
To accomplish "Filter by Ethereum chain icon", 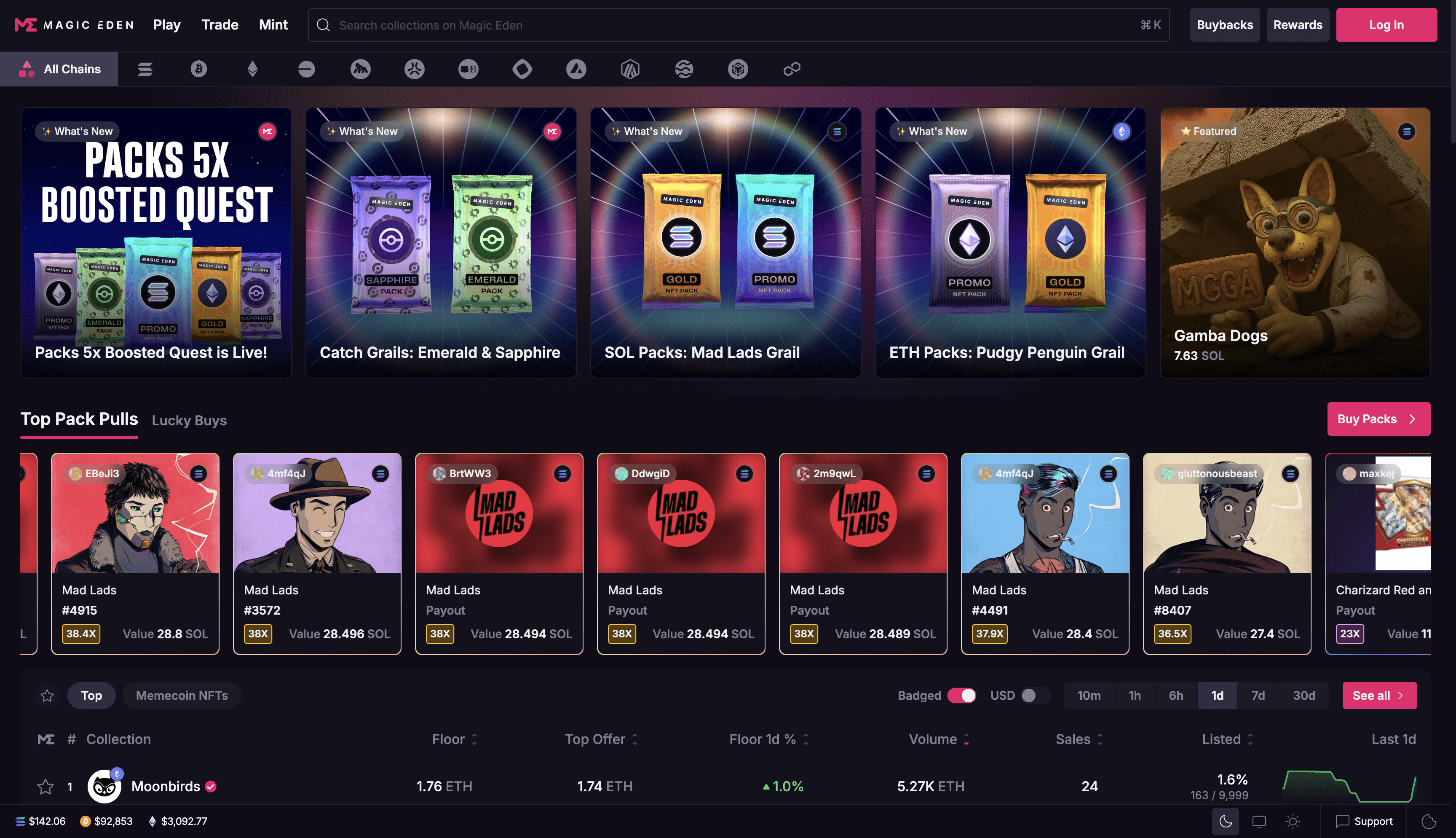I will coord(252,69).
